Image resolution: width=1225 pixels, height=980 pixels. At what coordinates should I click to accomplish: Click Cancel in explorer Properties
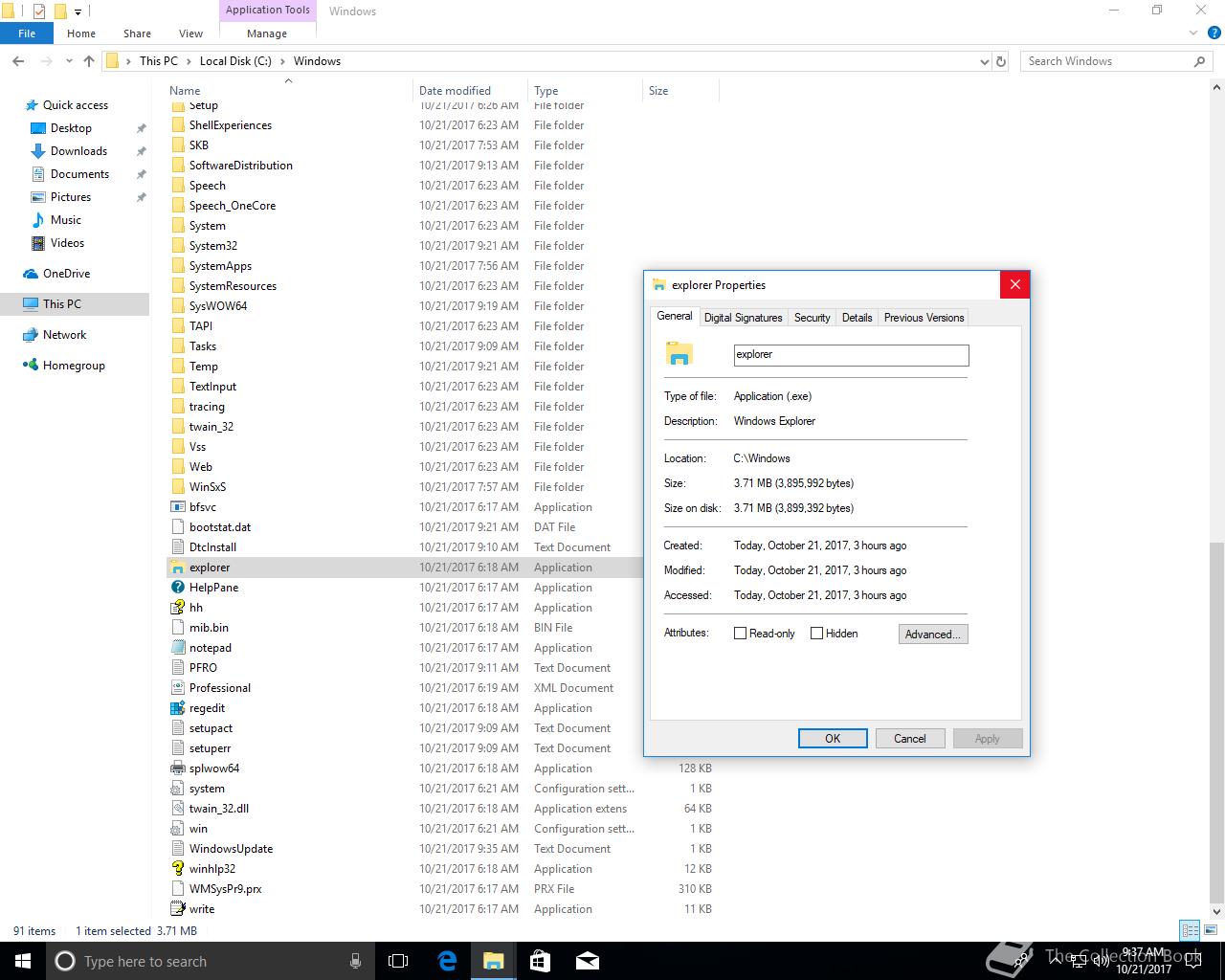(x=910, y=739)
